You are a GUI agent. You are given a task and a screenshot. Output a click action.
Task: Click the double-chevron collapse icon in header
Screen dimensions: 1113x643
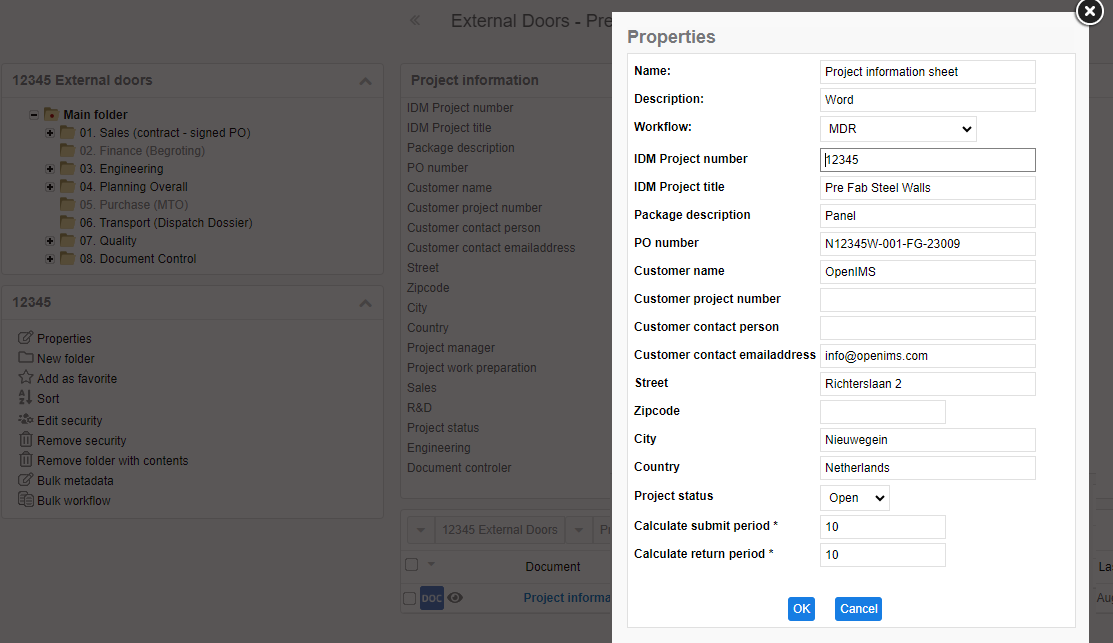(415, 21)
